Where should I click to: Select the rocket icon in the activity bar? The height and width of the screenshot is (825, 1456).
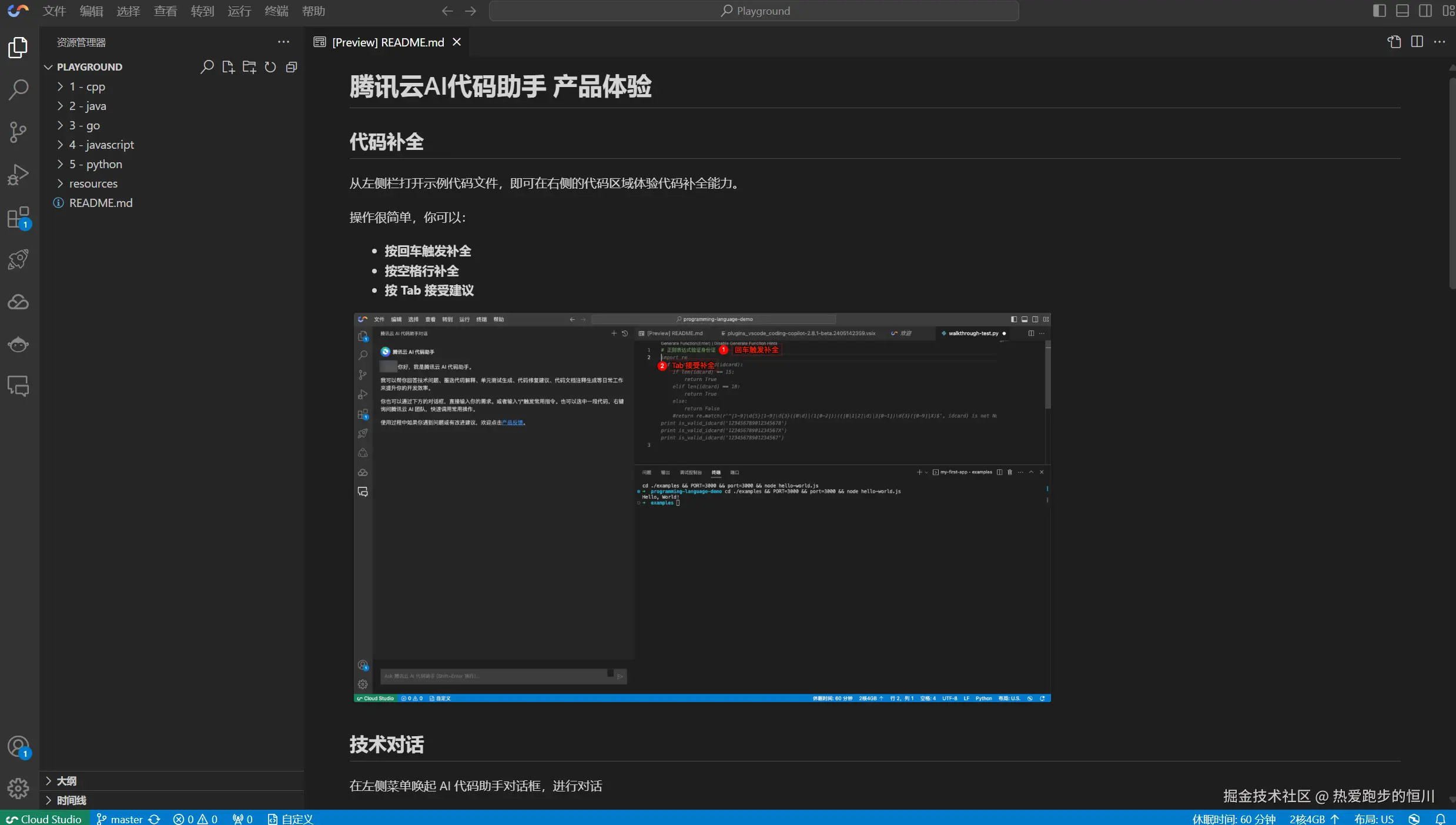[18, 259]
